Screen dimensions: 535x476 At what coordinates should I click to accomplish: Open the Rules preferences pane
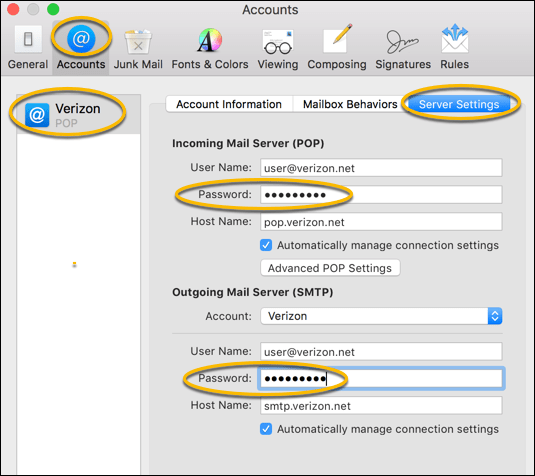454,48
